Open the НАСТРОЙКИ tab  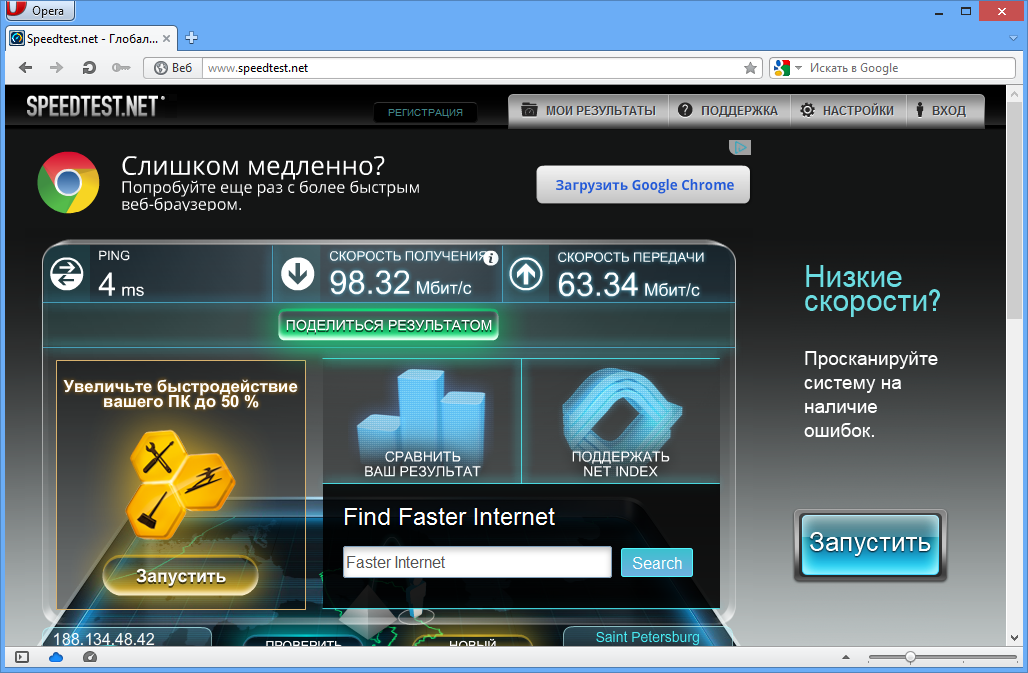[x=847, y=111]
